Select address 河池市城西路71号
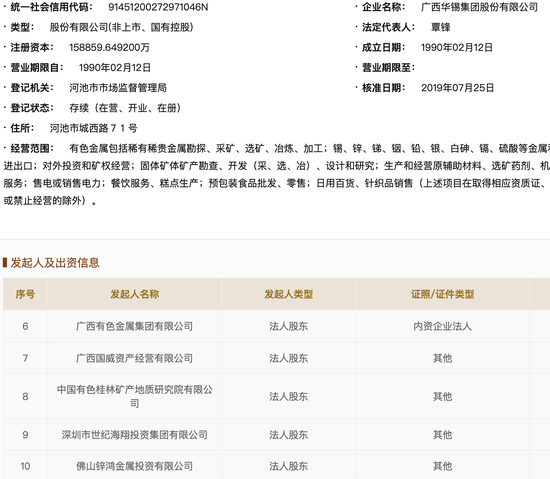 tap(93, 128)
